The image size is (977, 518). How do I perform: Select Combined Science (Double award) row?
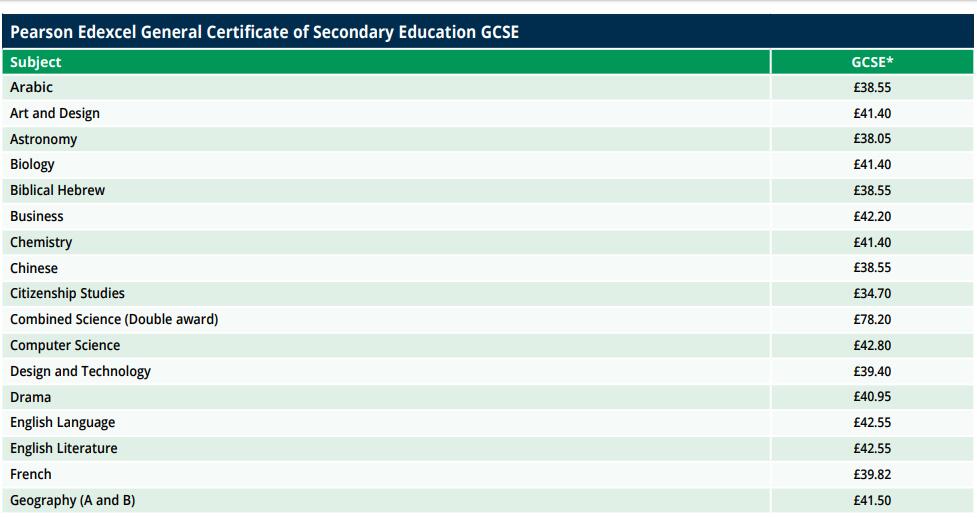click(488, 319)
